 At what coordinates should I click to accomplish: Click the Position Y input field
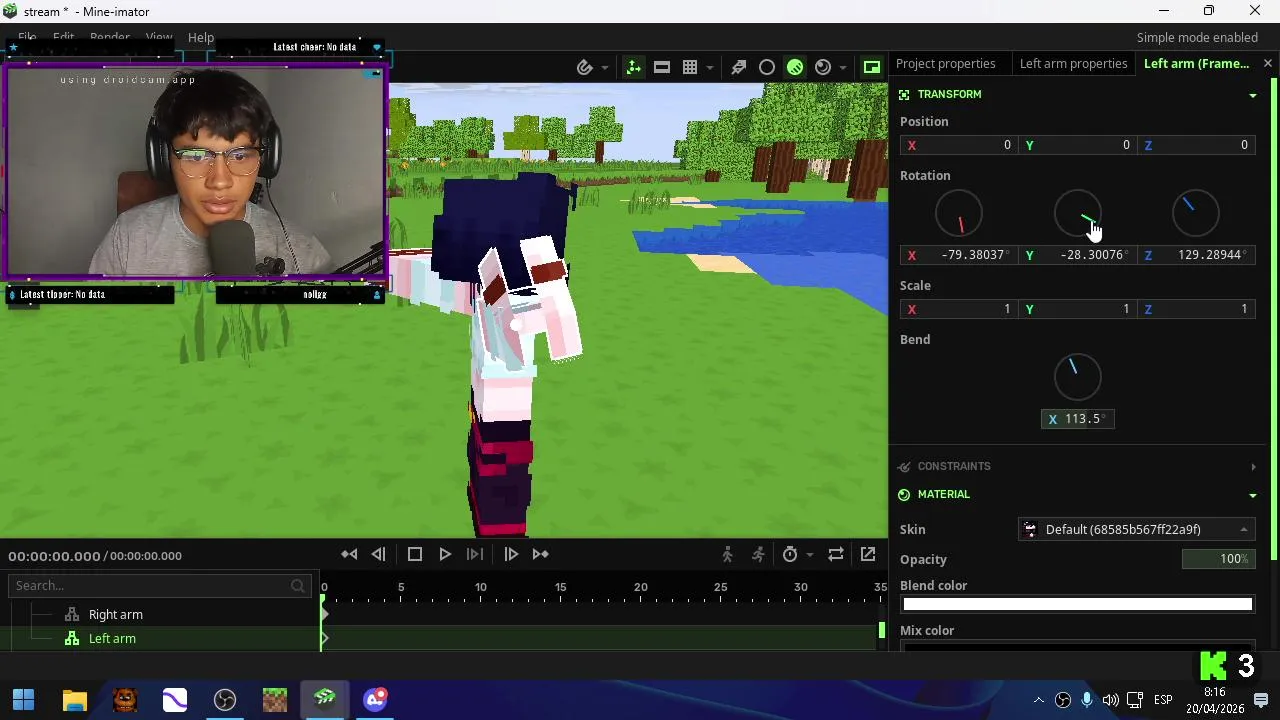pos(1077,145)
